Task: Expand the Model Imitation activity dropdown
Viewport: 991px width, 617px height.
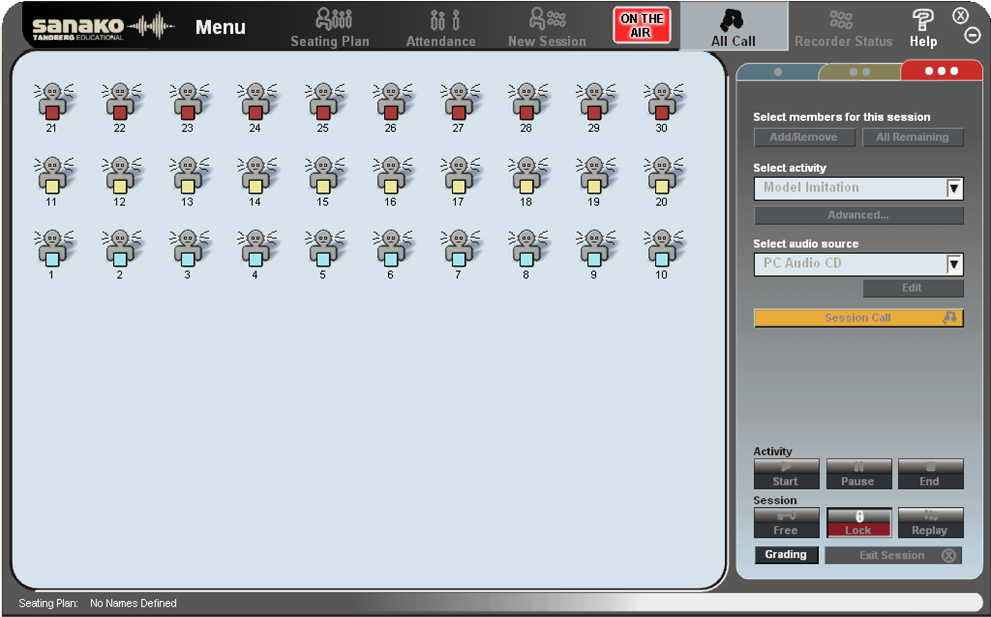Action: click(954, 188)
